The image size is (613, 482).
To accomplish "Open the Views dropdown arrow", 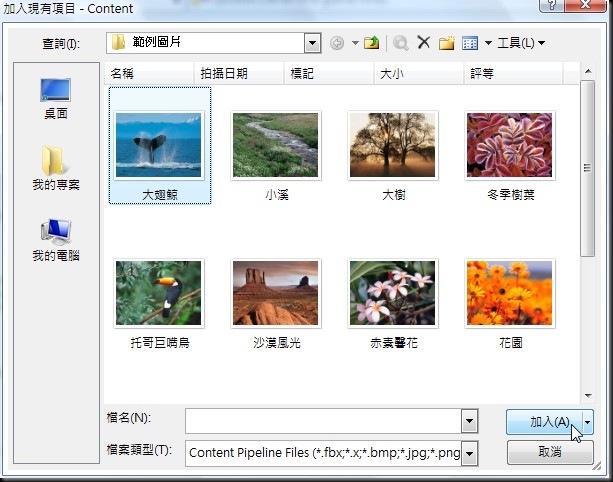I will 488,43.
